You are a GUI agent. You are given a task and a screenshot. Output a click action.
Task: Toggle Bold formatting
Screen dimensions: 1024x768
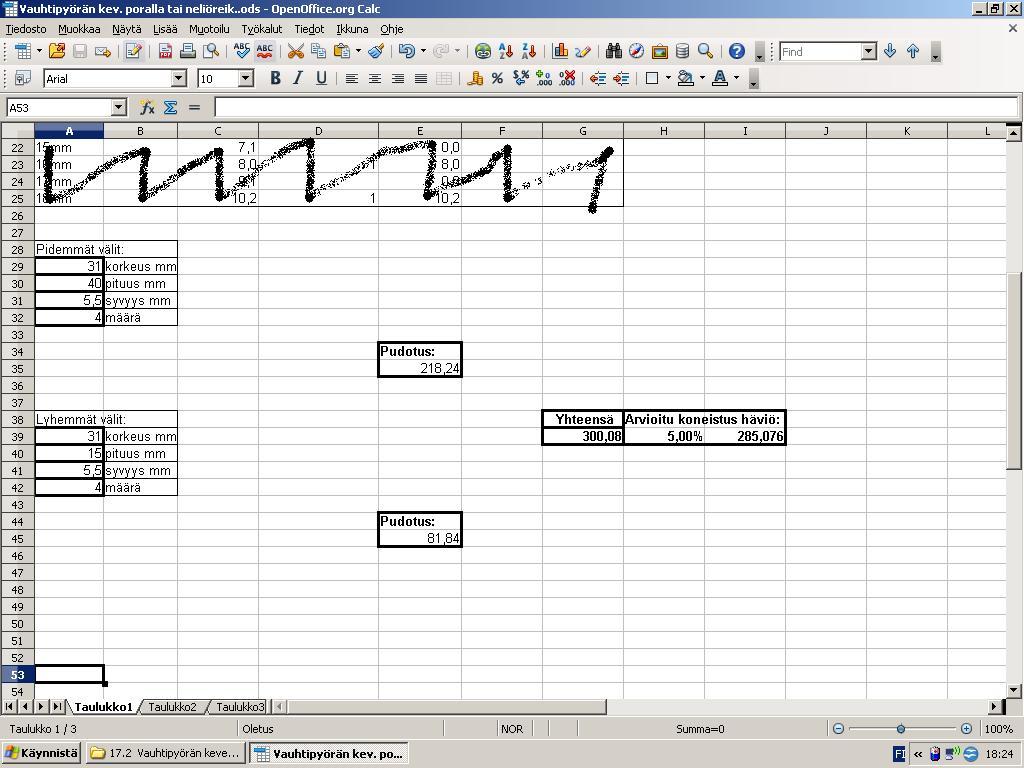275,78
